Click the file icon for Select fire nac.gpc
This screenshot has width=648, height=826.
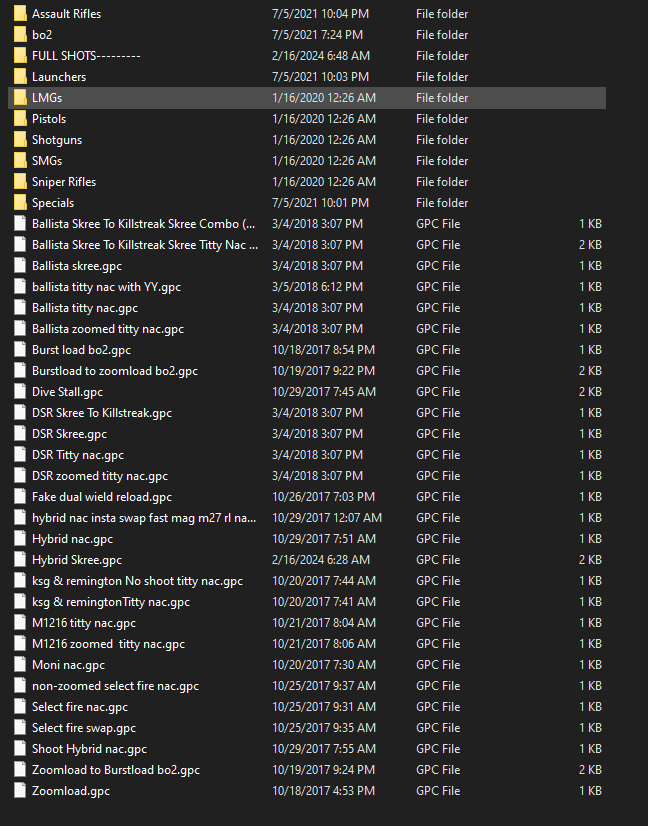[20, 707]
